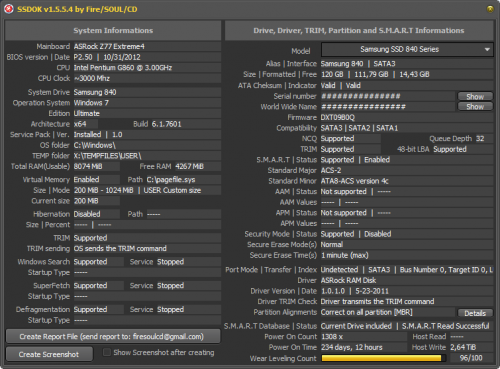
Task: Click the yellow round button at title bar right
Action: pos(490,9)
